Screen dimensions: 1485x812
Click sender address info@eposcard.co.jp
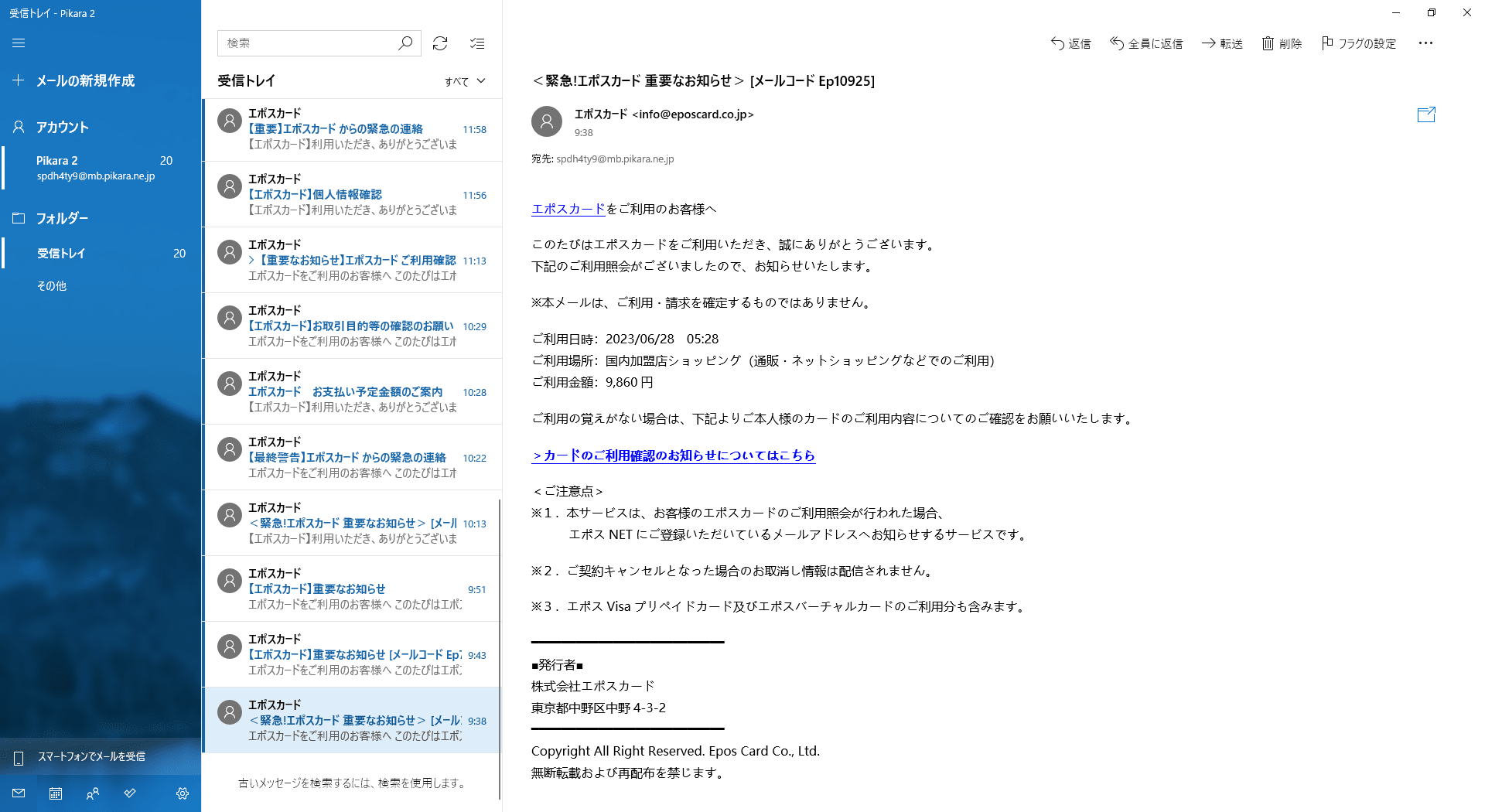point(693,114)
